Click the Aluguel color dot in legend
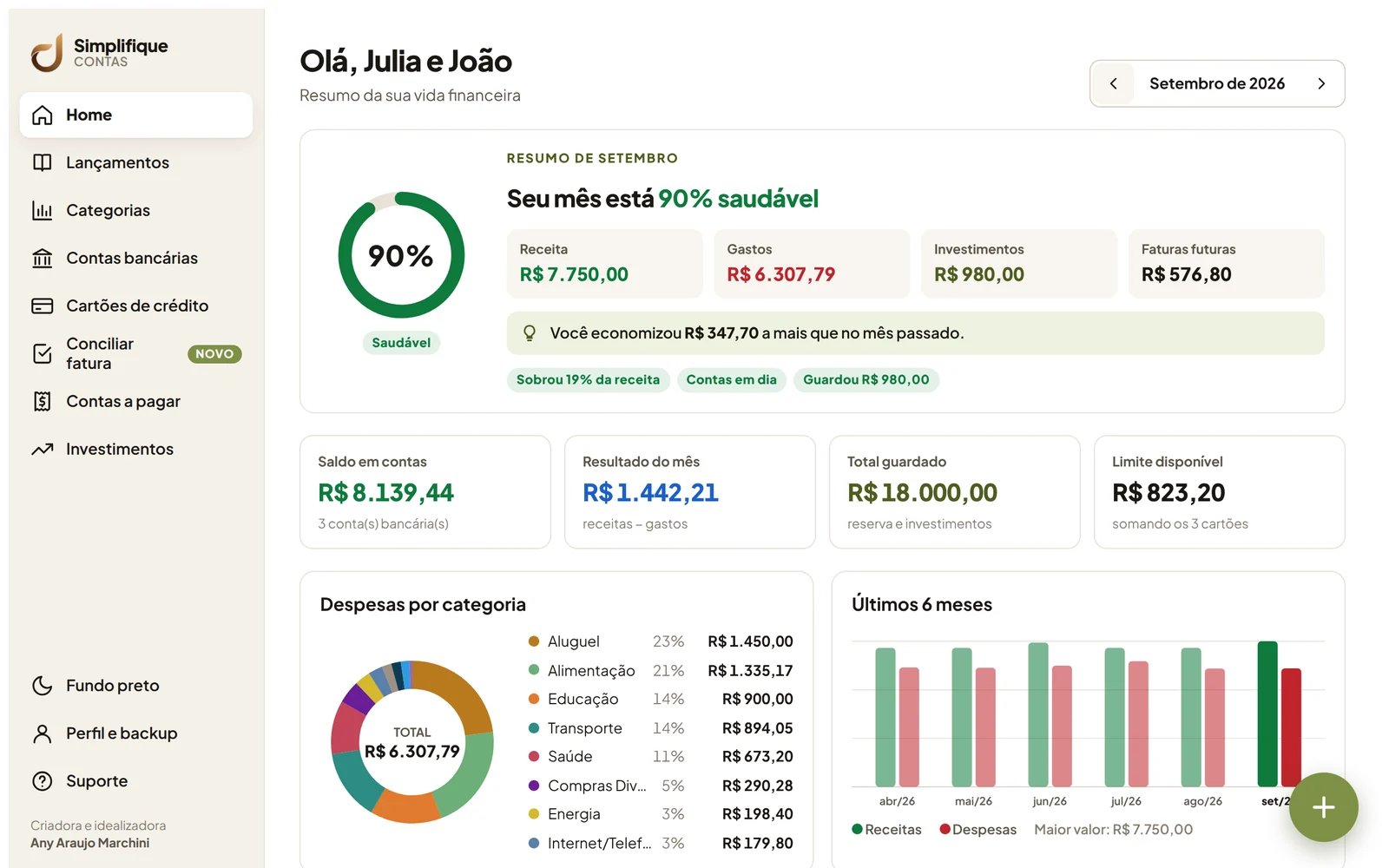The height and width of the screenshot is (868, 1389). [534, 641]
